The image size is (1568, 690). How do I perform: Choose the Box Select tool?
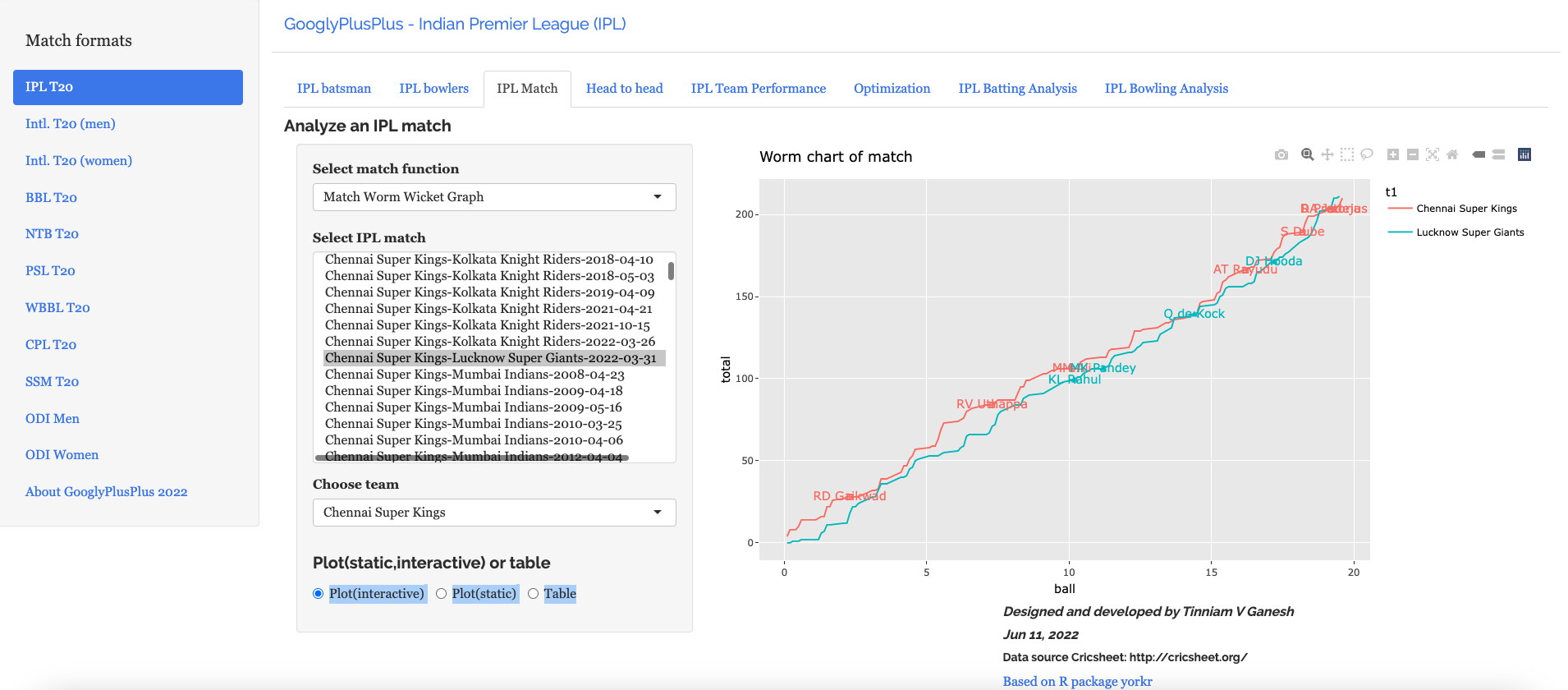(1347, 154)
